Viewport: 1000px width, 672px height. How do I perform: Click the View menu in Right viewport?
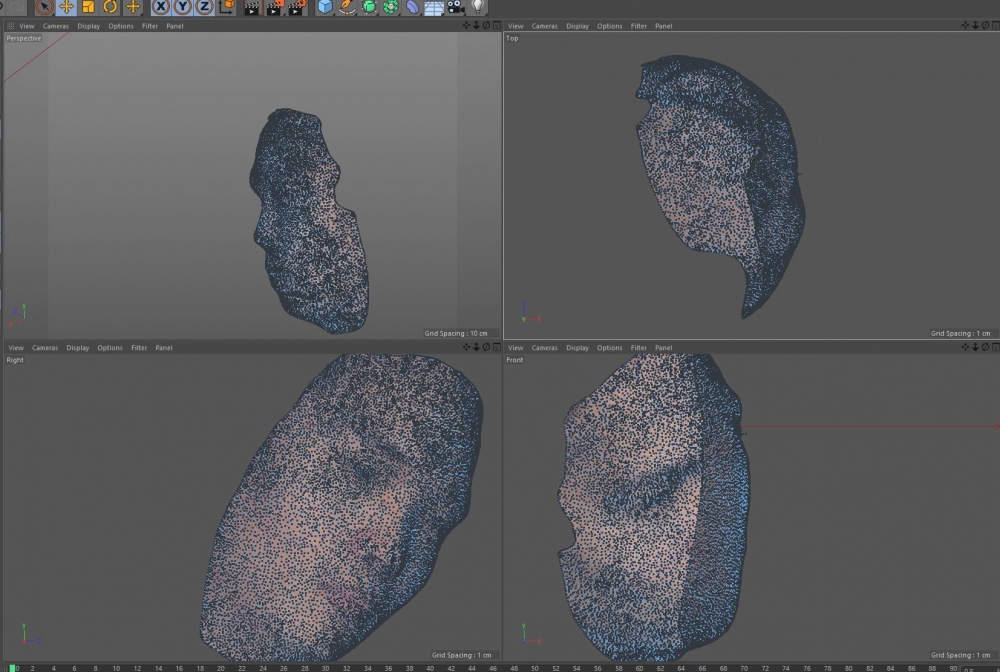click(x=16, y=348)
